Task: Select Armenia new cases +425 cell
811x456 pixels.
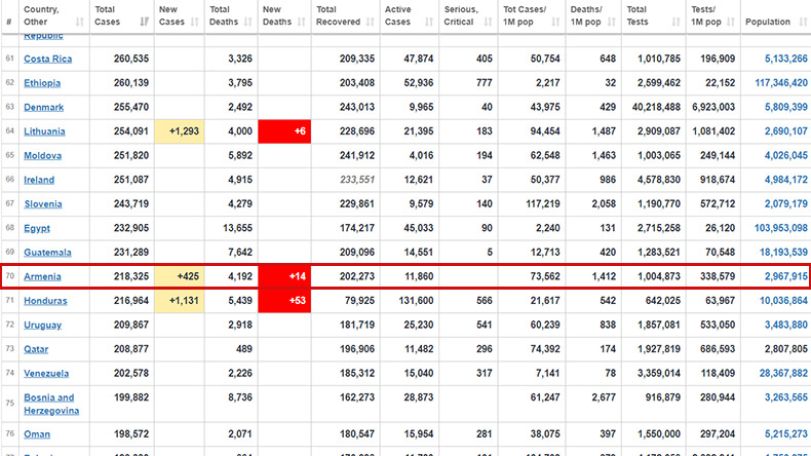Action: coord(179,277)
